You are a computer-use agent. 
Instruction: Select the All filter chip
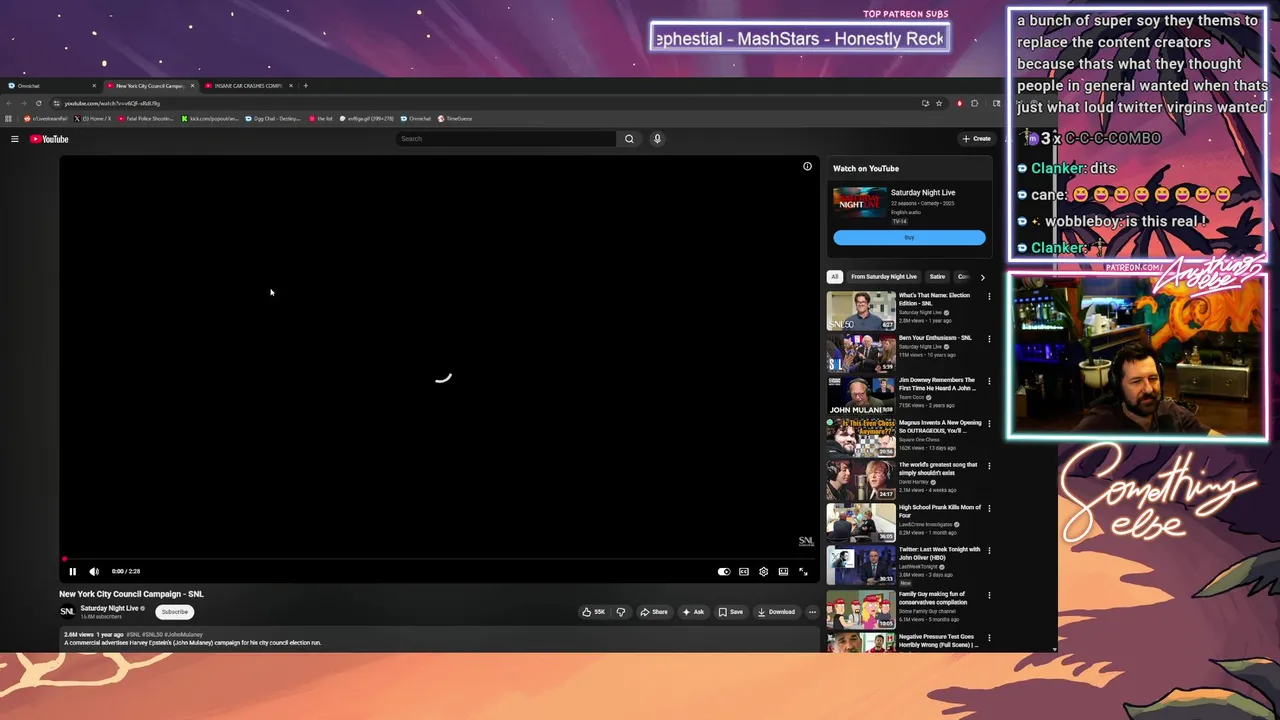[834, 277]
